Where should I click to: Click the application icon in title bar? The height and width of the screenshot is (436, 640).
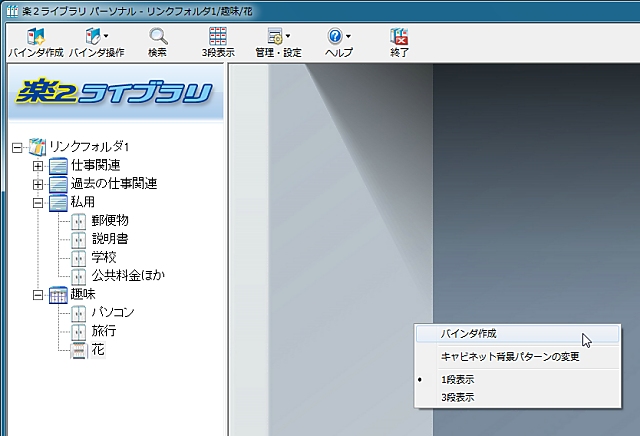click(12, 11)
